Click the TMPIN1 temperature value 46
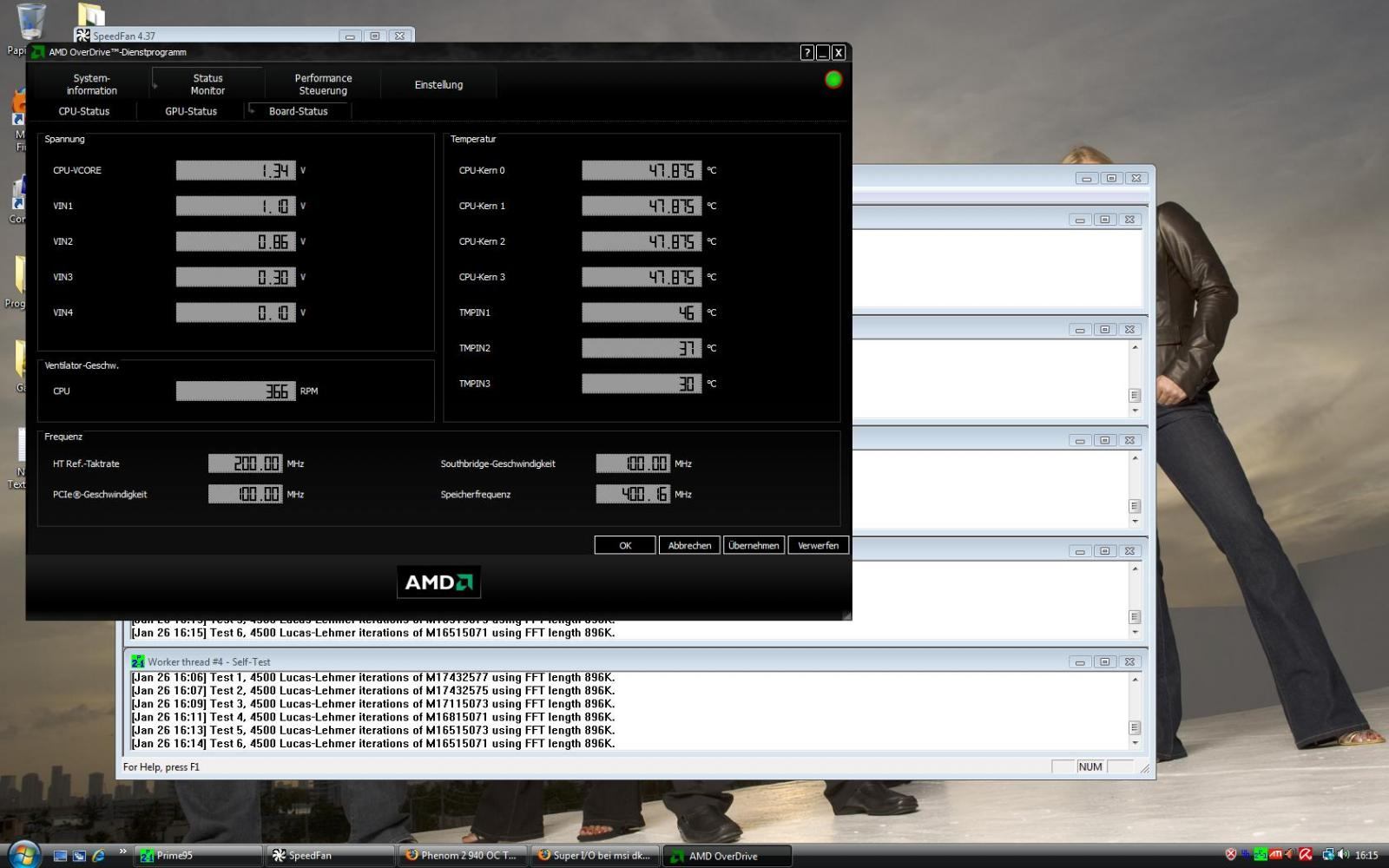This screenshot has height=868, width=1389. (642, 312)
